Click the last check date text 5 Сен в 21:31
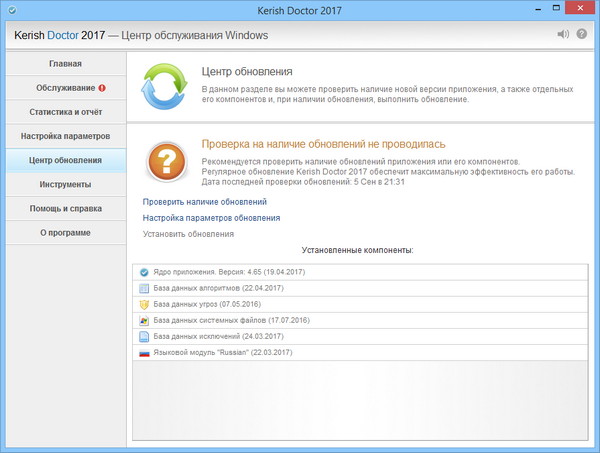 point(379,182)
